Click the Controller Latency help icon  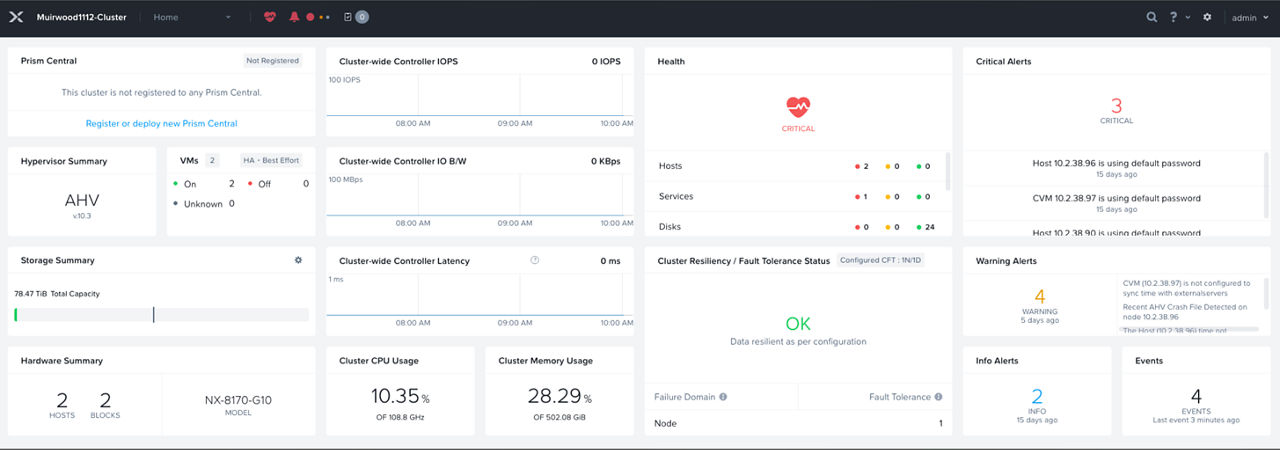535,260
